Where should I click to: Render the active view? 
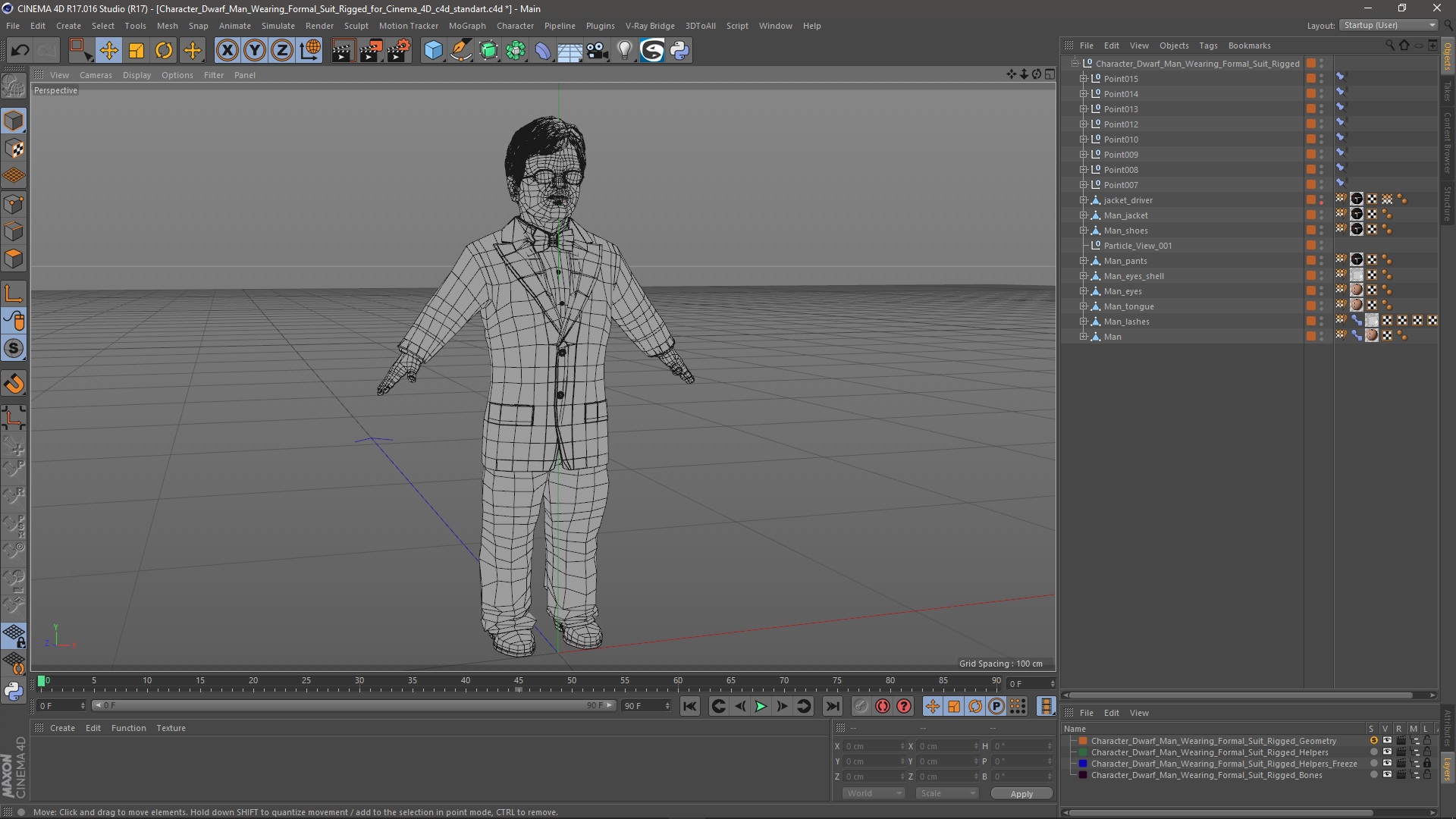(x=343, y=51)
